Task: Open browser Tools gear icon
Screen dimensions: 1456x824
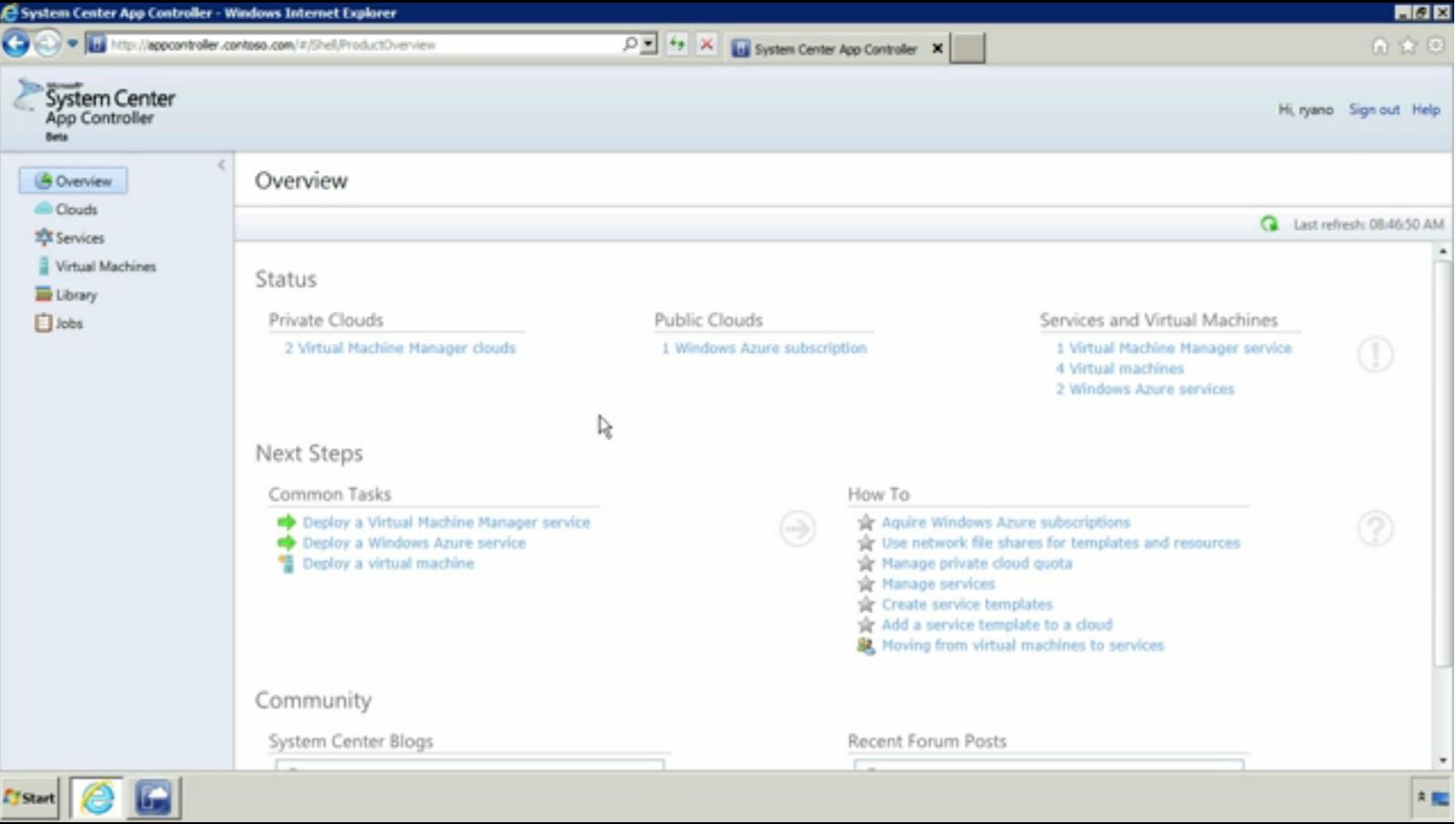Action: tap(1435, 46)
